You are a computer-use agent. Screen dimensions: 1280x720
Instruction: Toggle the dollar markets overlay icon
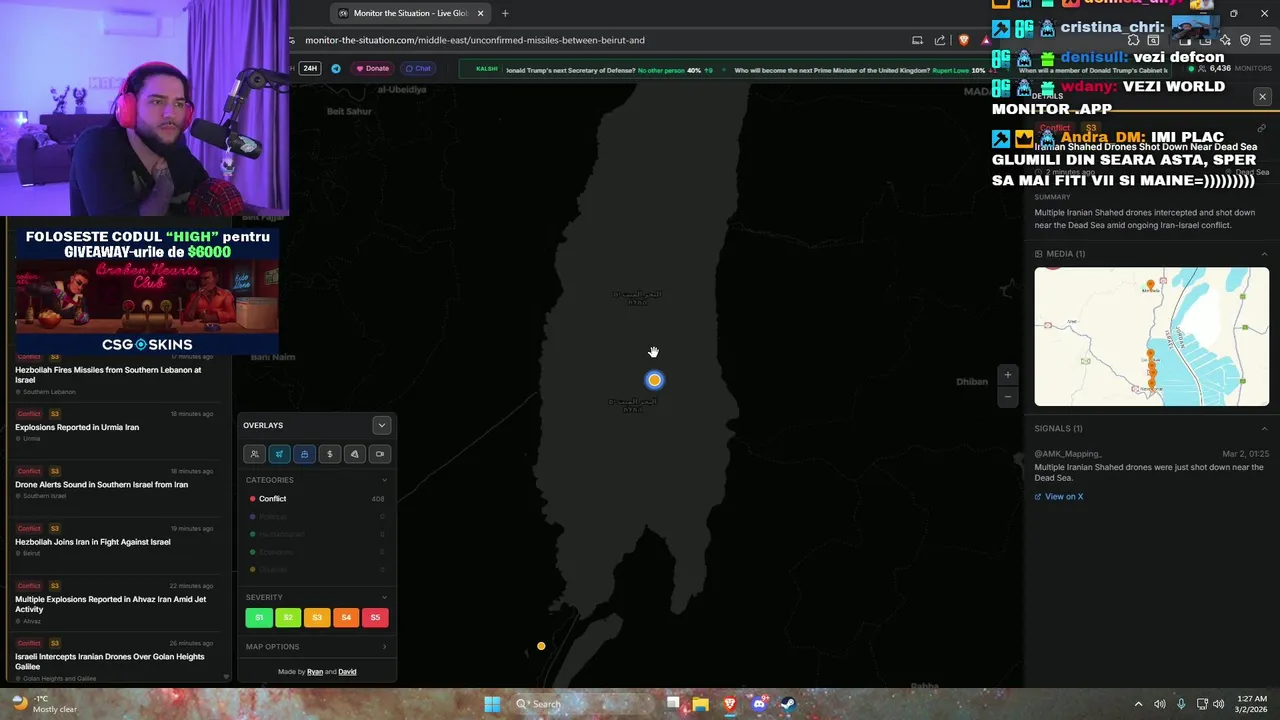(x=329, y=454)
